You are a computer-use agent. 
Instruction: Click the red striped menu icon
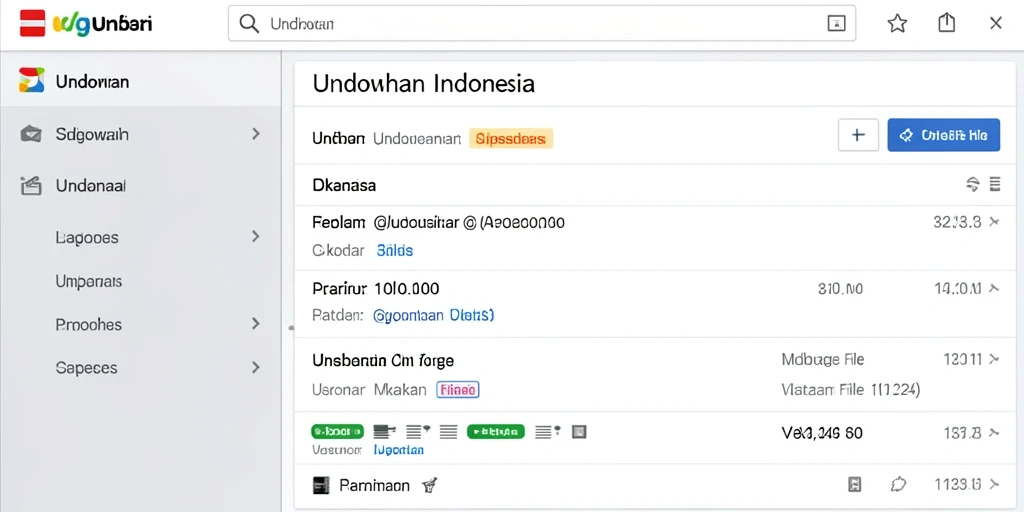(x=33, y=23)
